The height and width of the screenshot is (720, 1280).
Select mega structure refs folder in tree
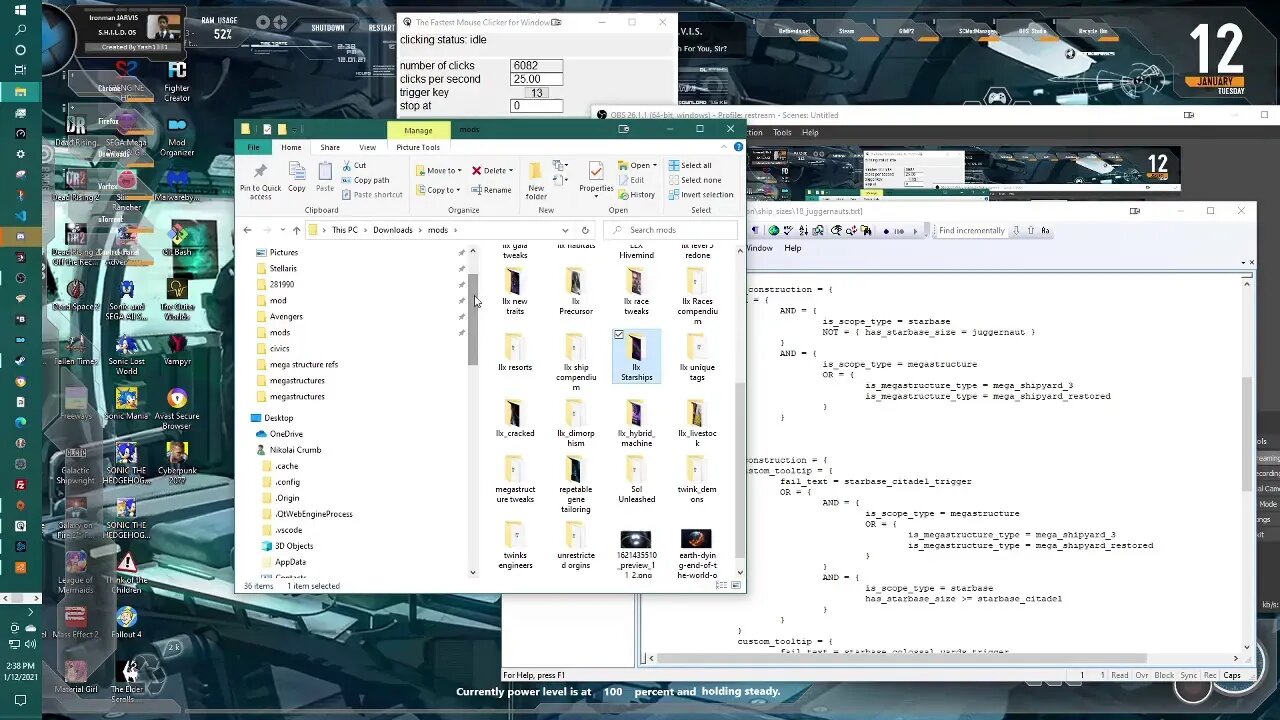coord(304,364)
